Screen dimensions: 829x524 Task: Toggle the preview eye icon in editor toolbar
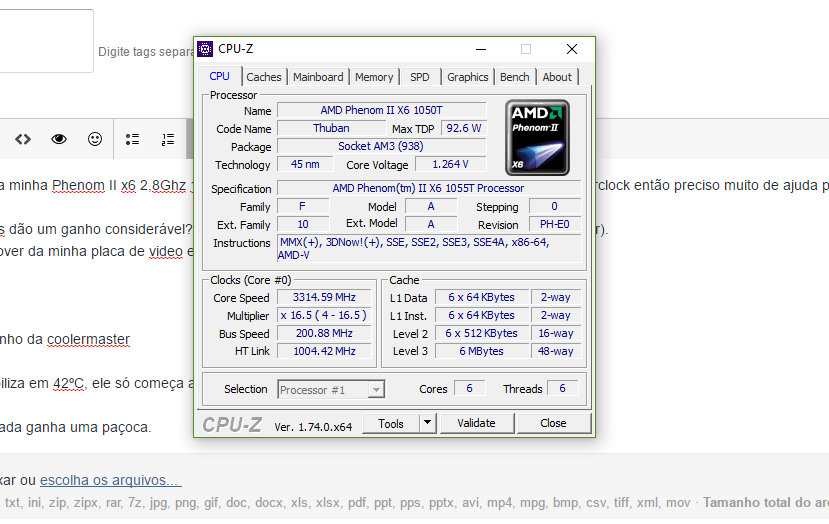59,139
